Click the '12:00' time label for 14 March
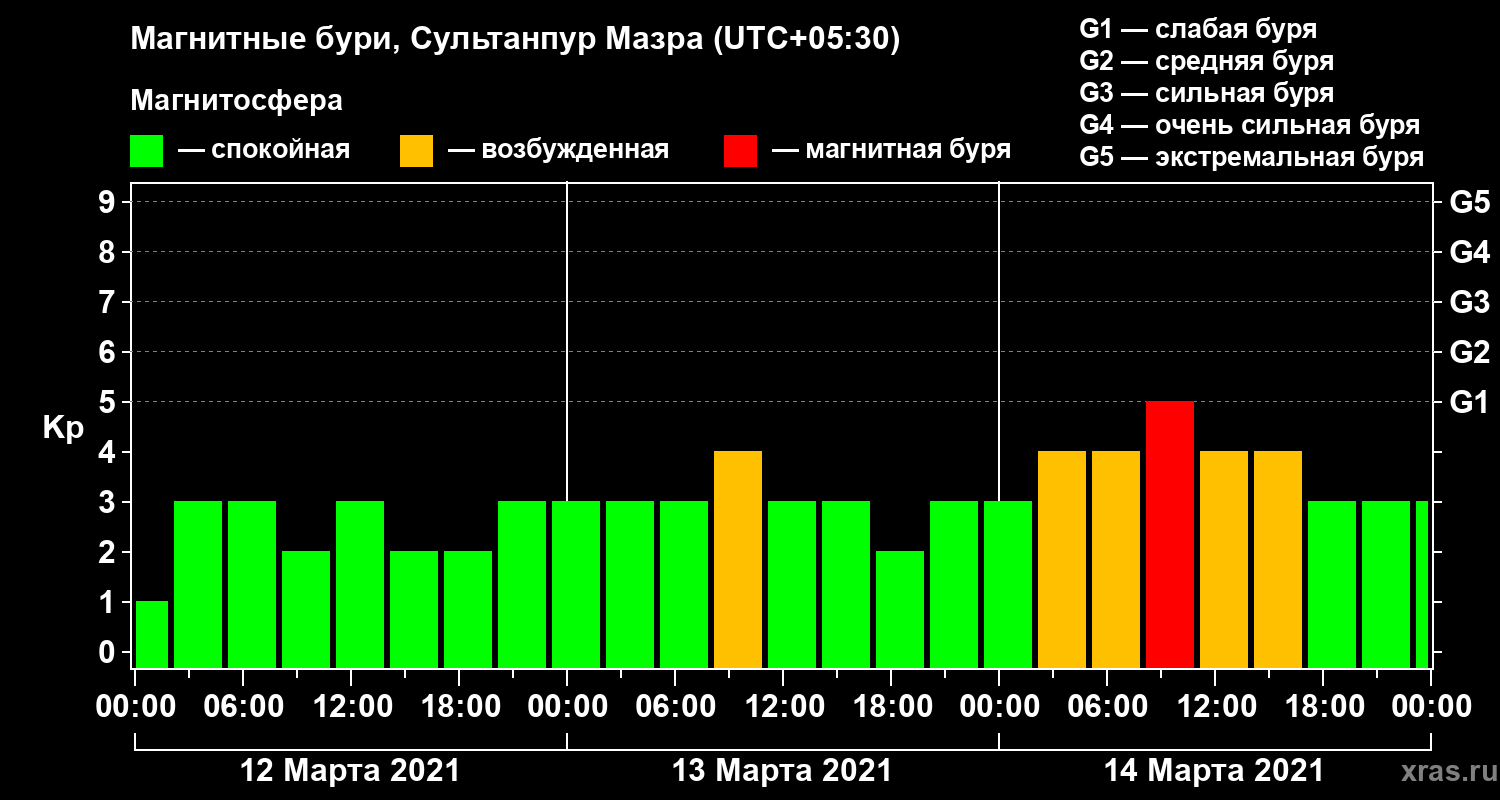The height and width of the screenshot is (800, 1500). click(x=1215, y=707)
